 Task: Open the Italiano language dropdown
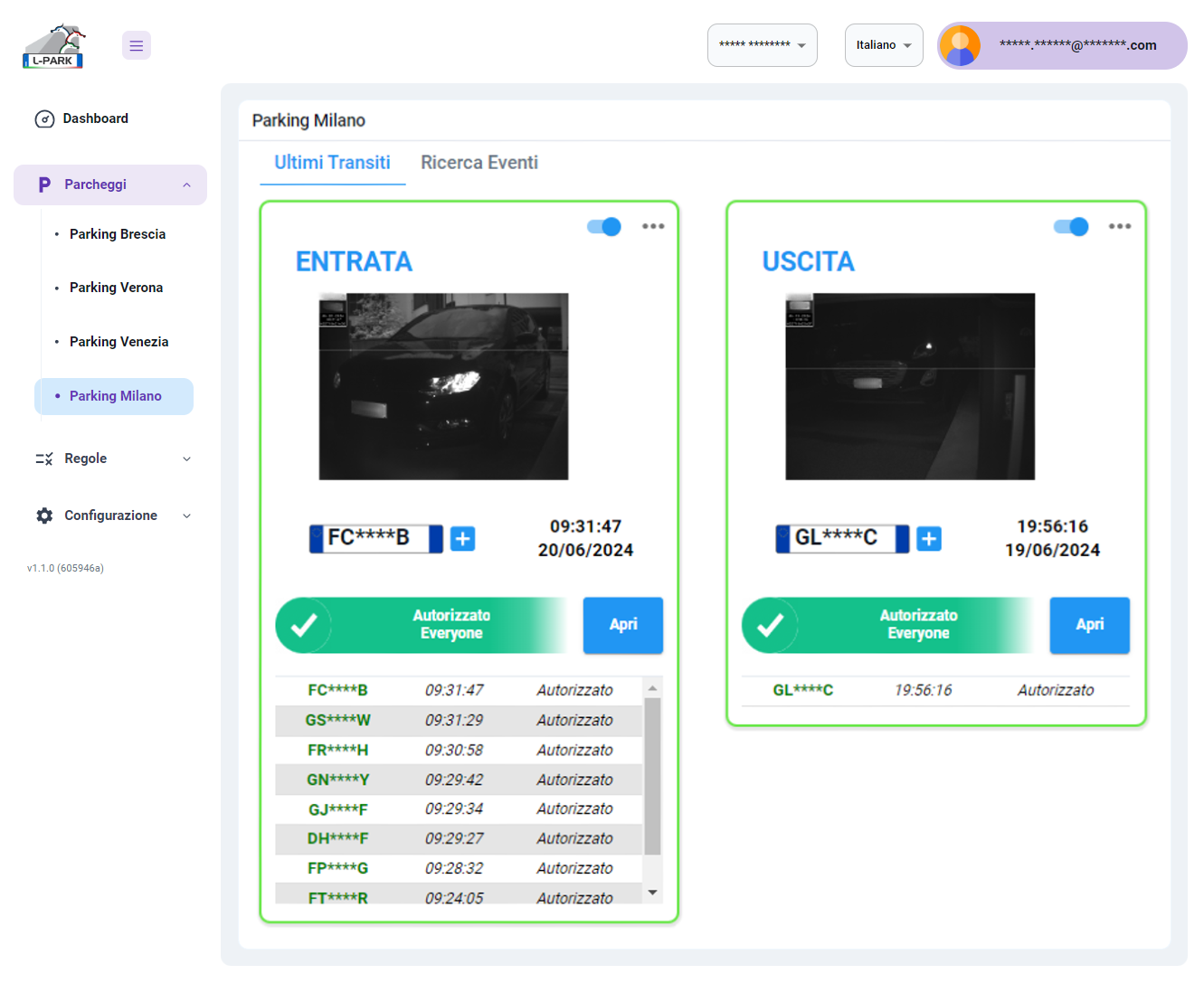pos(884,45)
